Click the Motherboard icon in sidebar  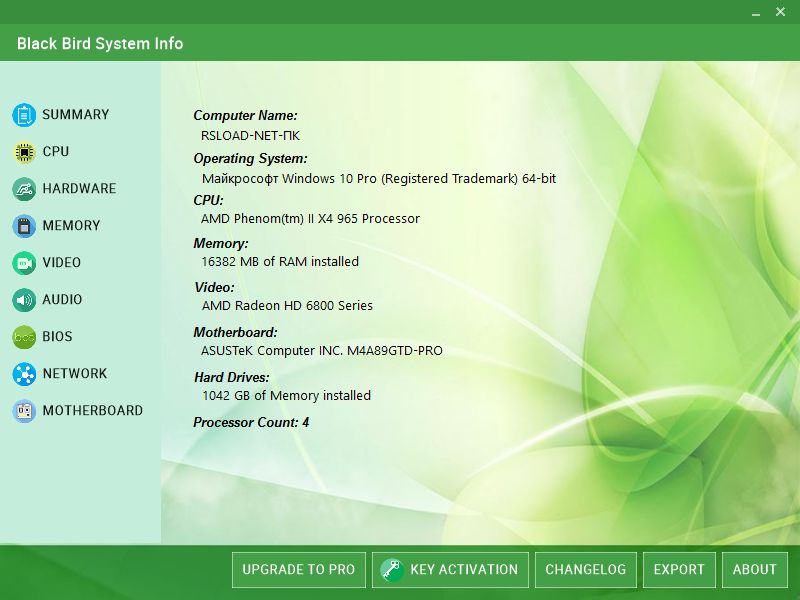point(24,411)
